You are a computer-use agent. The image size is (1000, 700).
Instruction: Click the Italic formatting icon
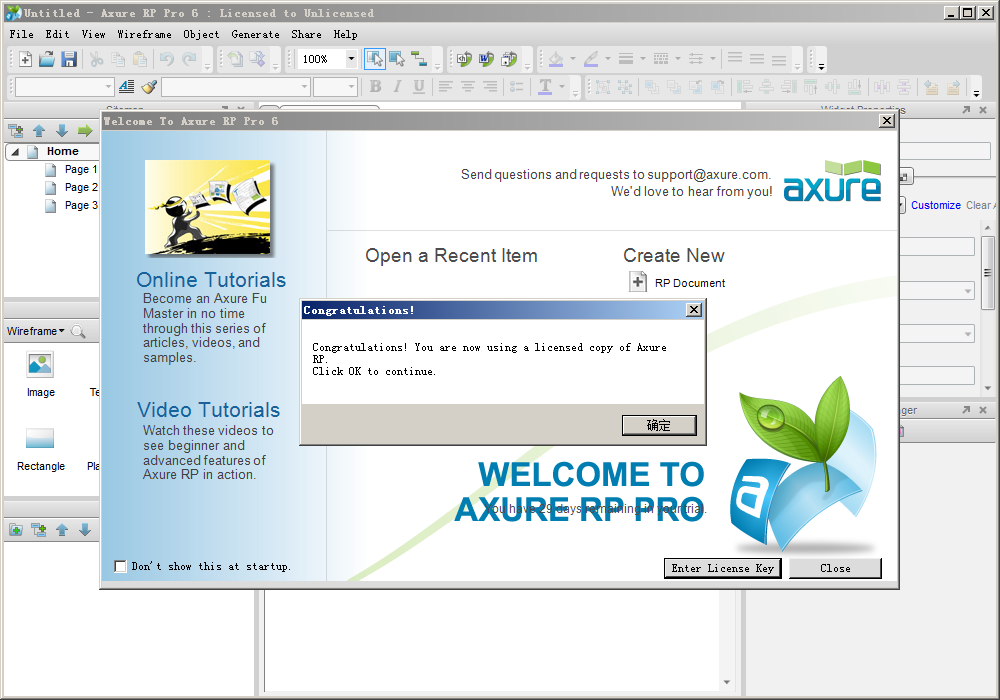[x=397, y=87]
